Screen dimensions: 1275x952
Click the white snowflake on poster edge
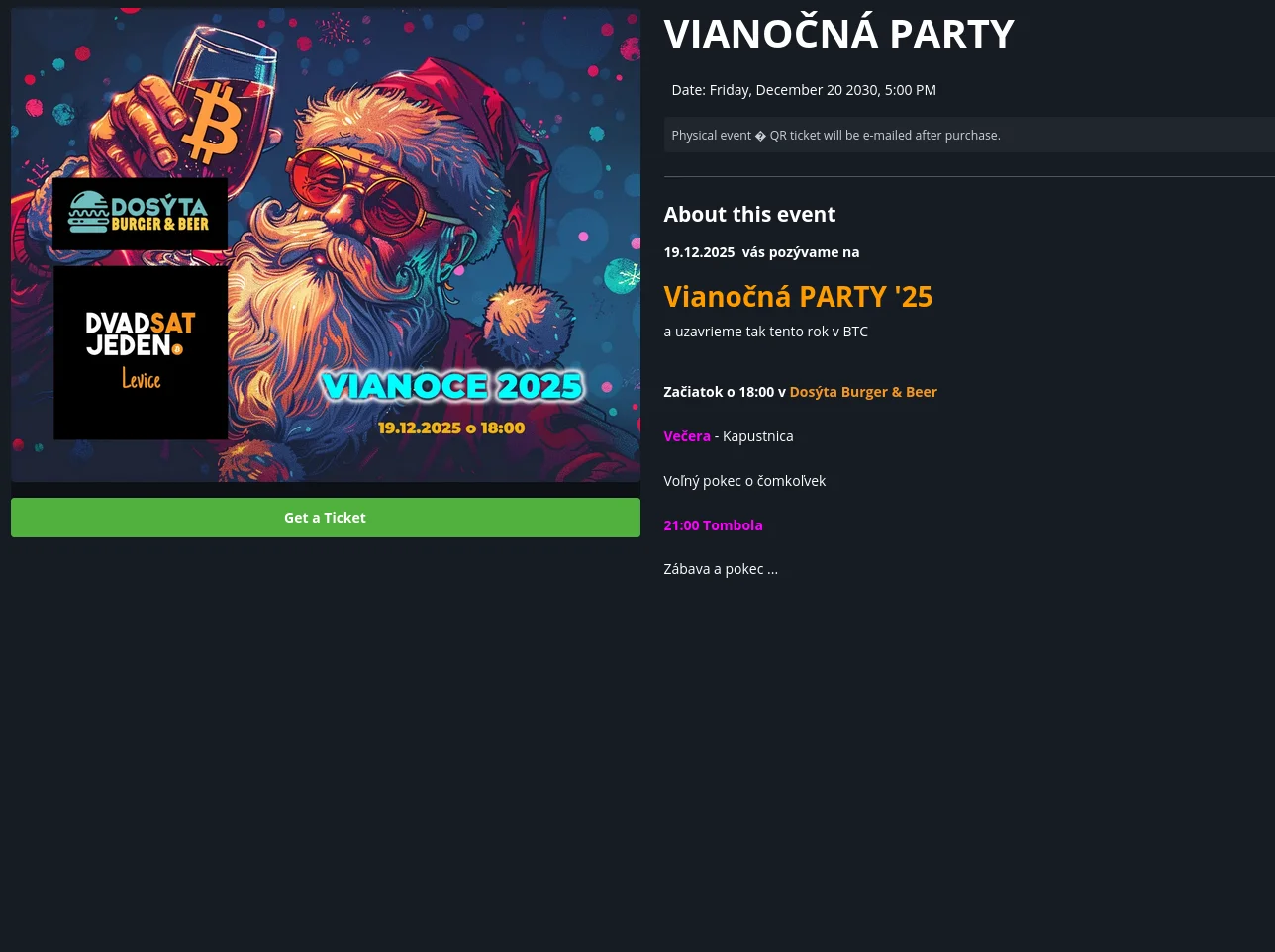tap(623, 276)
